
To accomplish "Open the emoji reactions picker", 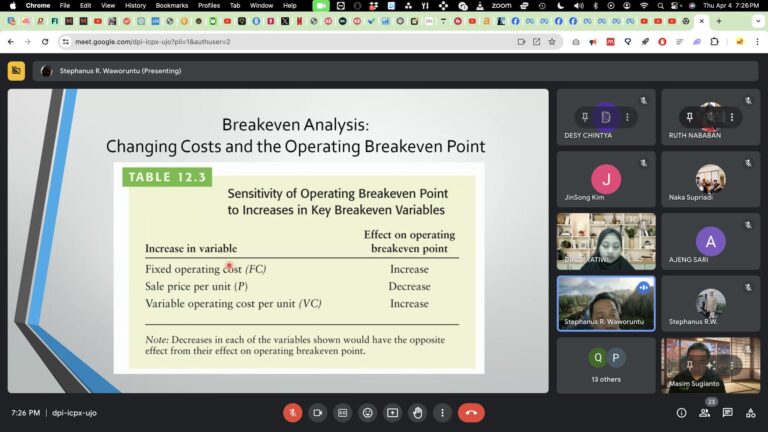I will coord(368,412).
